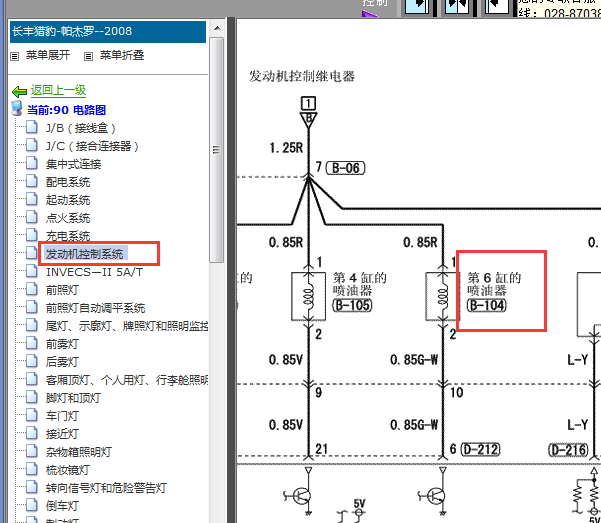Screen dimensions: 601x523
Task: Select the 发动机控制系统 entry
Action: 84,254
